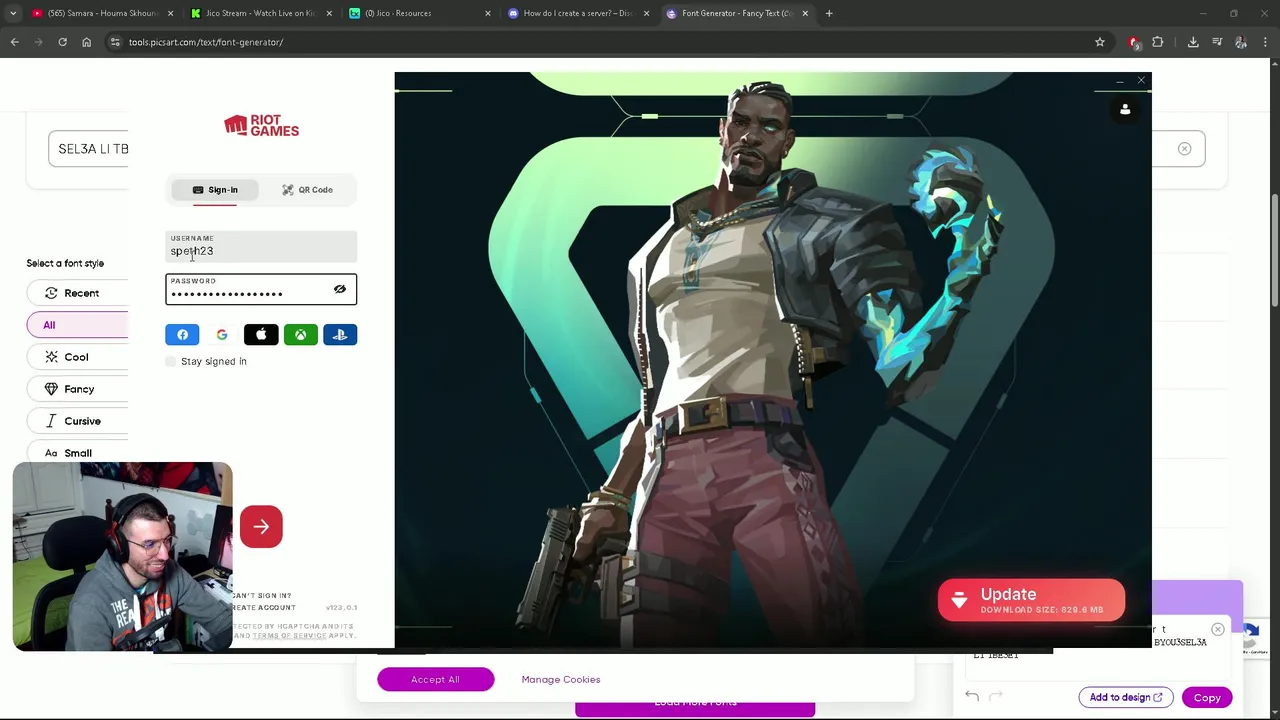Image resolution: width=1280 pixels, height=720 pixels.
Task: Open the red extension icon in toolbar
Action: tap(1134, 42)
